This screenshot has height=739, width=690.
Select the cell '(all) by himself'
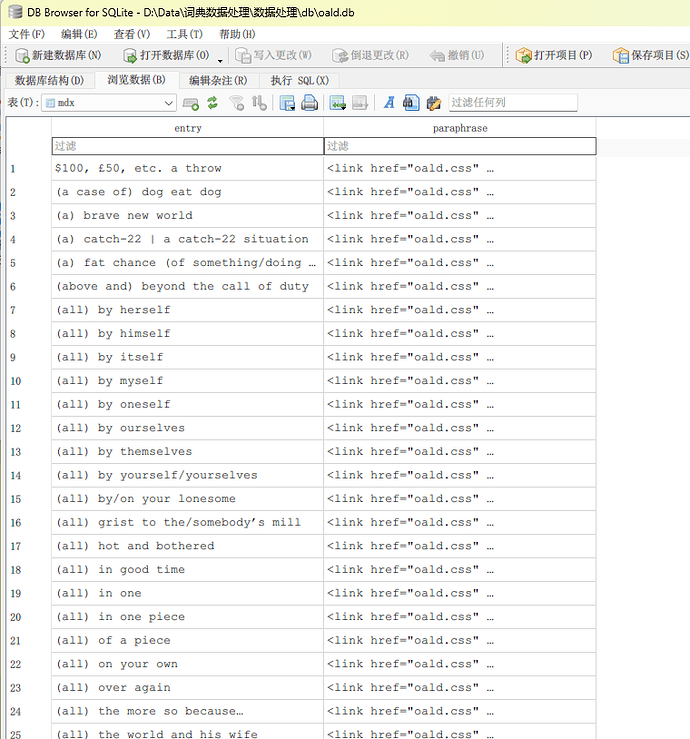pos(188,333)
